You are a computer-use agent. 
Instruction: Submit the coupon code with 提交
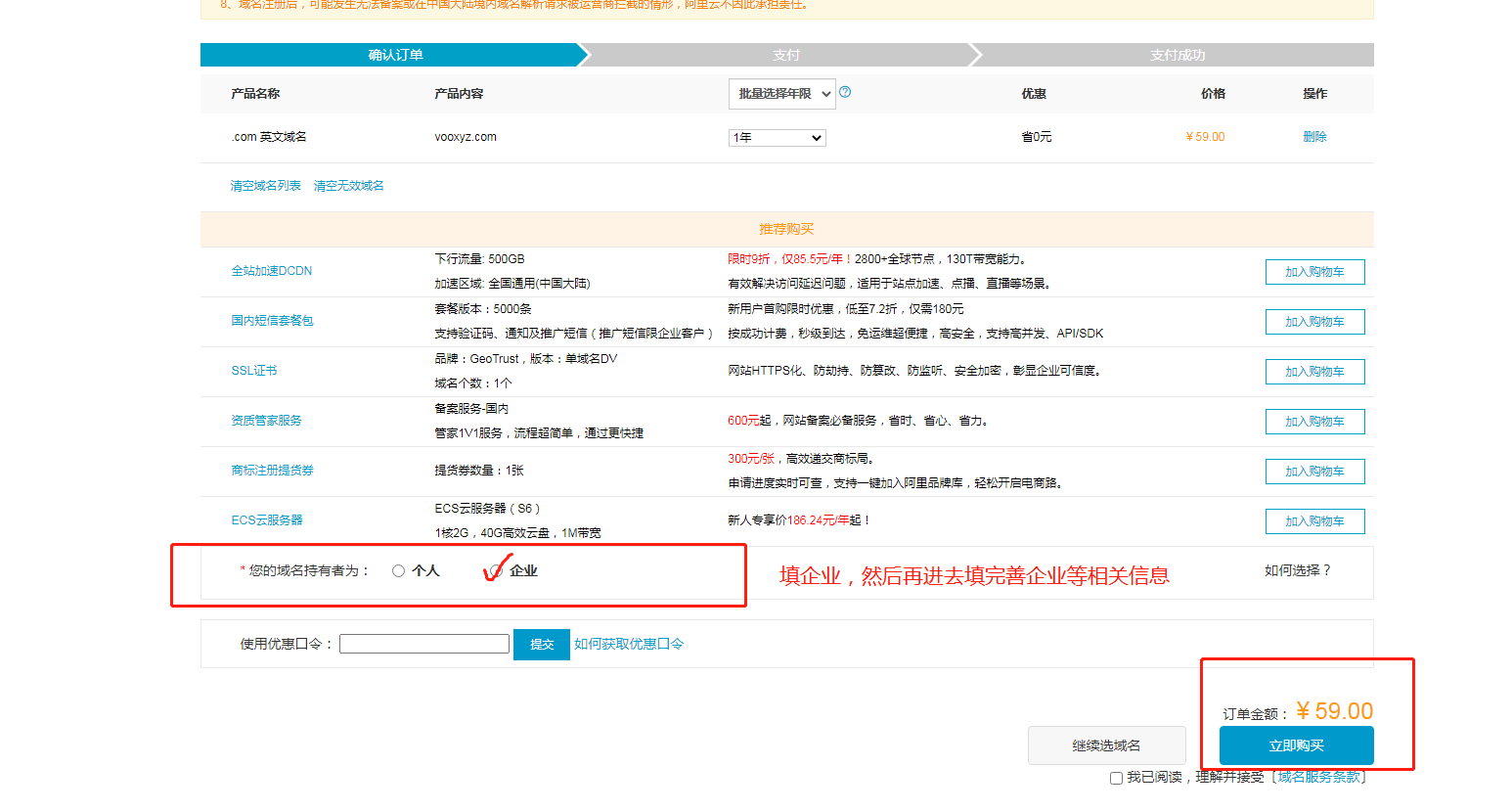coord(541,644)
